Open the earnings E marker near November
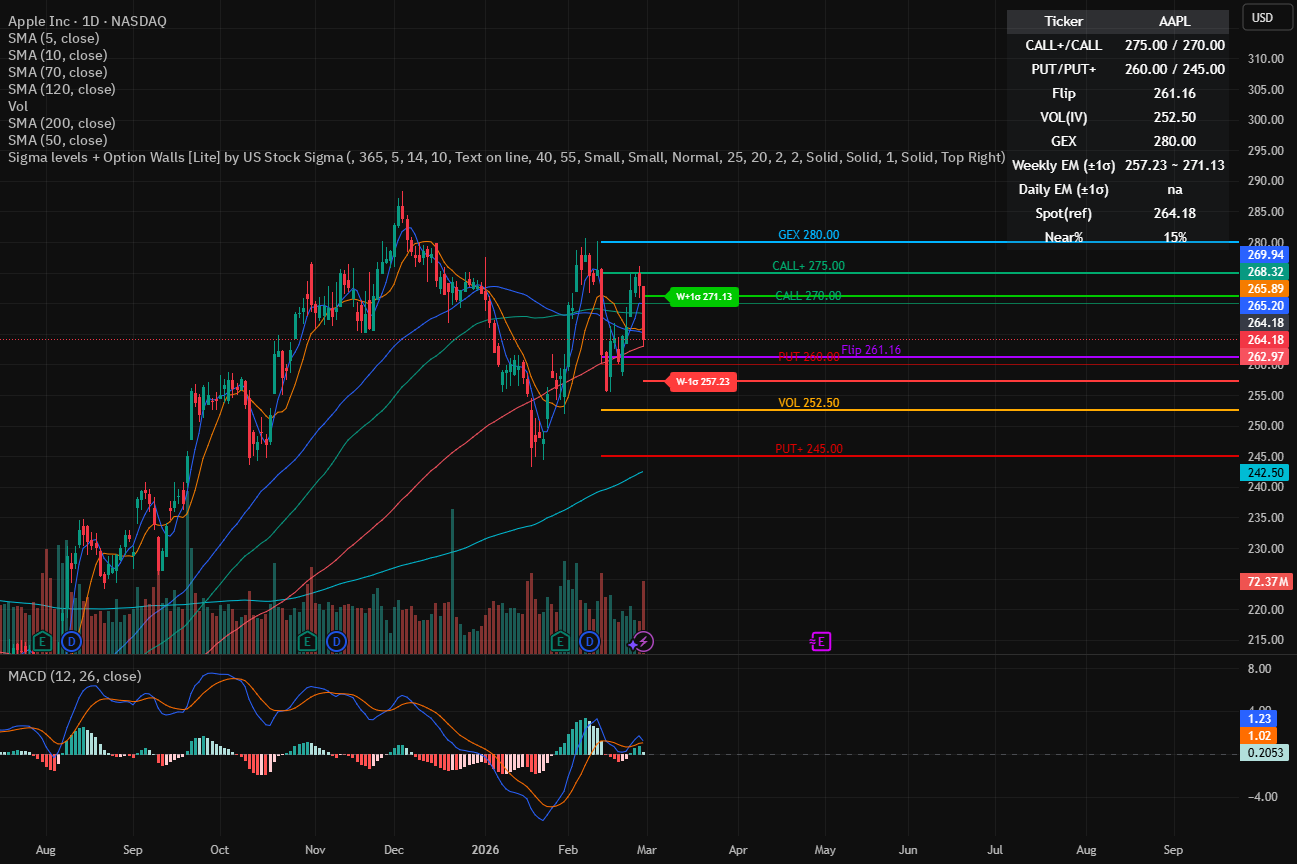 (308, 640)
